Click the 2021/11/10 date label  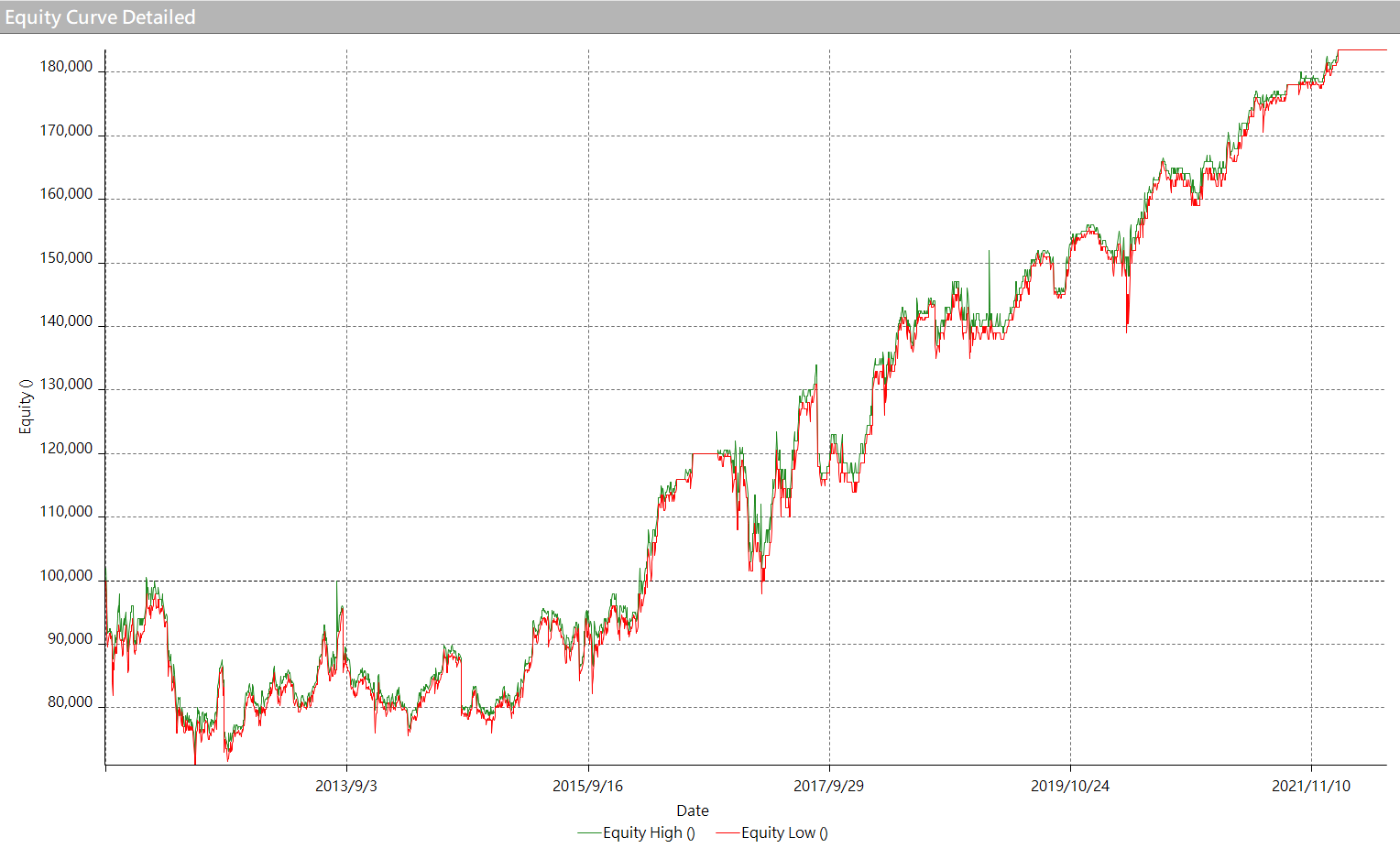coord(1311,786)
